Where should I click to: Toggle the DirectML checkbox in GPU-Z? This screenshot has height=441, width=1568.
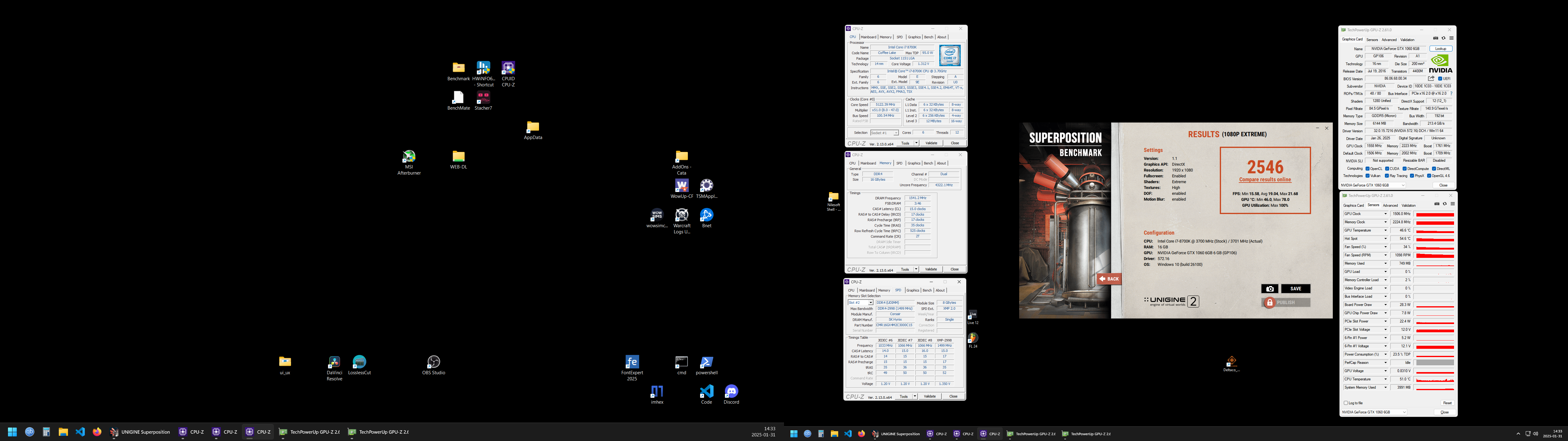[x=1434, y=169]
